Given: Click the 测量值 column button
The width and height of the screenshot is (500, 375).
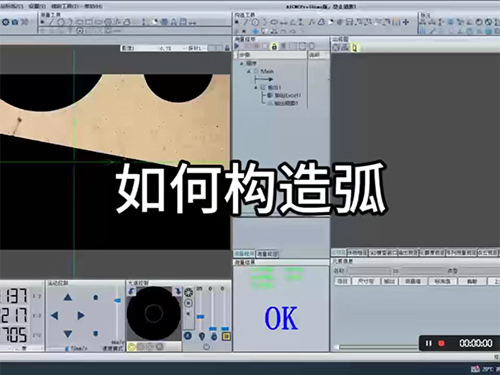Looking at the screenshot, I should pyautogui.click(x=413, y=281).
